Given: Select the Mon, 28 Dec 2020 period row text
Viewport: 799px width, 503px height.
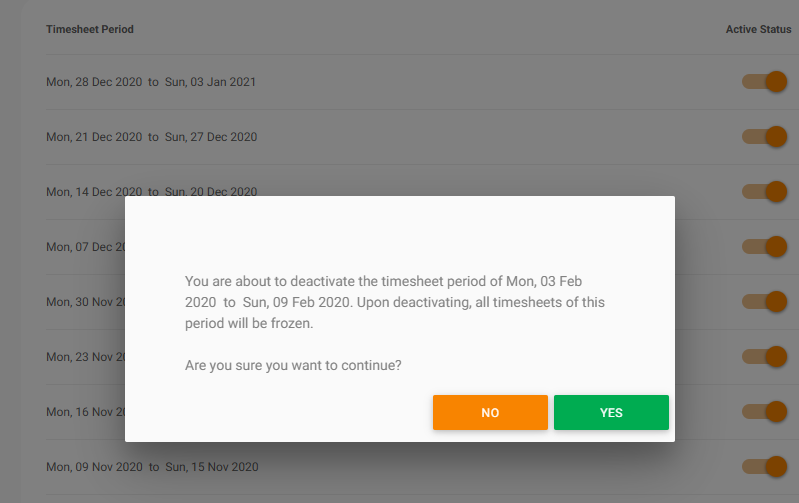Looking at the screenshot, I should click(151, 82).
